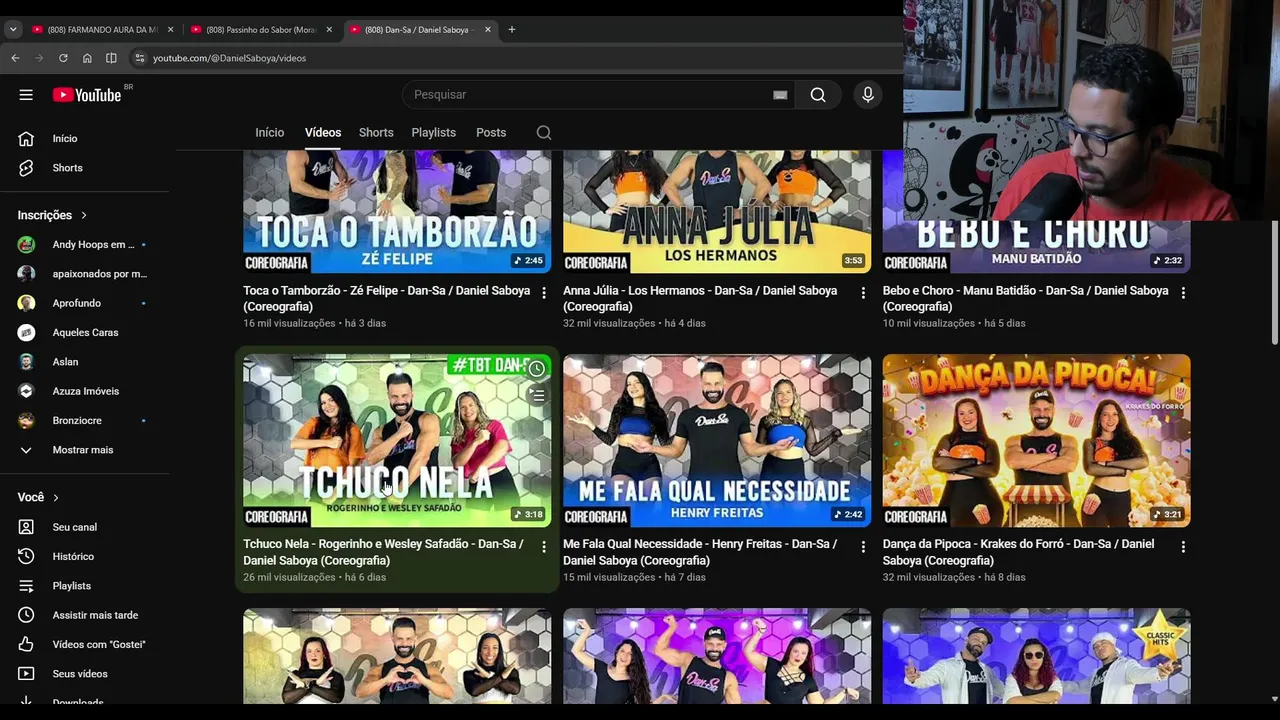The image size is (1280, 720).
Task: Show more subscriptions with Mostrar mais
Action: point(84,450)
